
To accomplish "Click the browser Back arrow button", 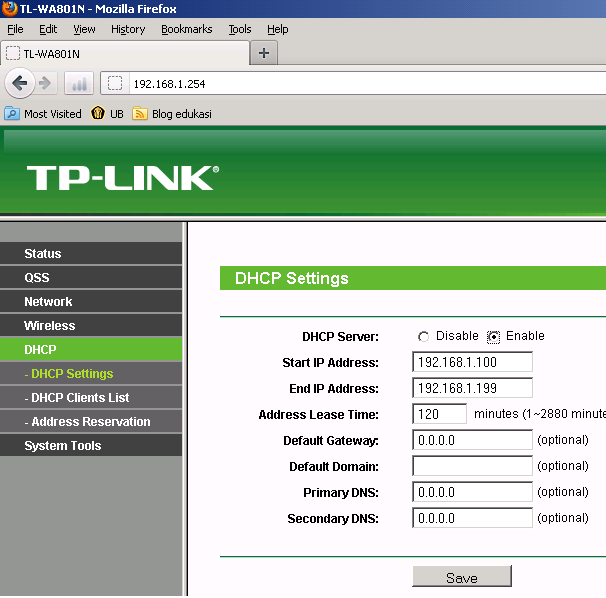I will [x=19, y=83].
